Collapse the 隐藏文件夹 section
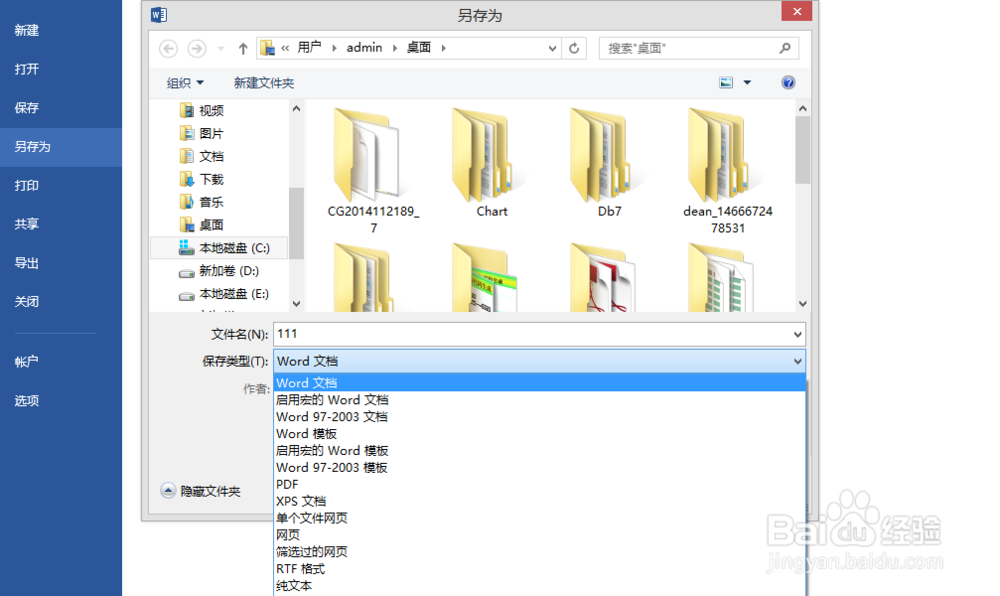 pyautogui.click(x=169, y=489)
